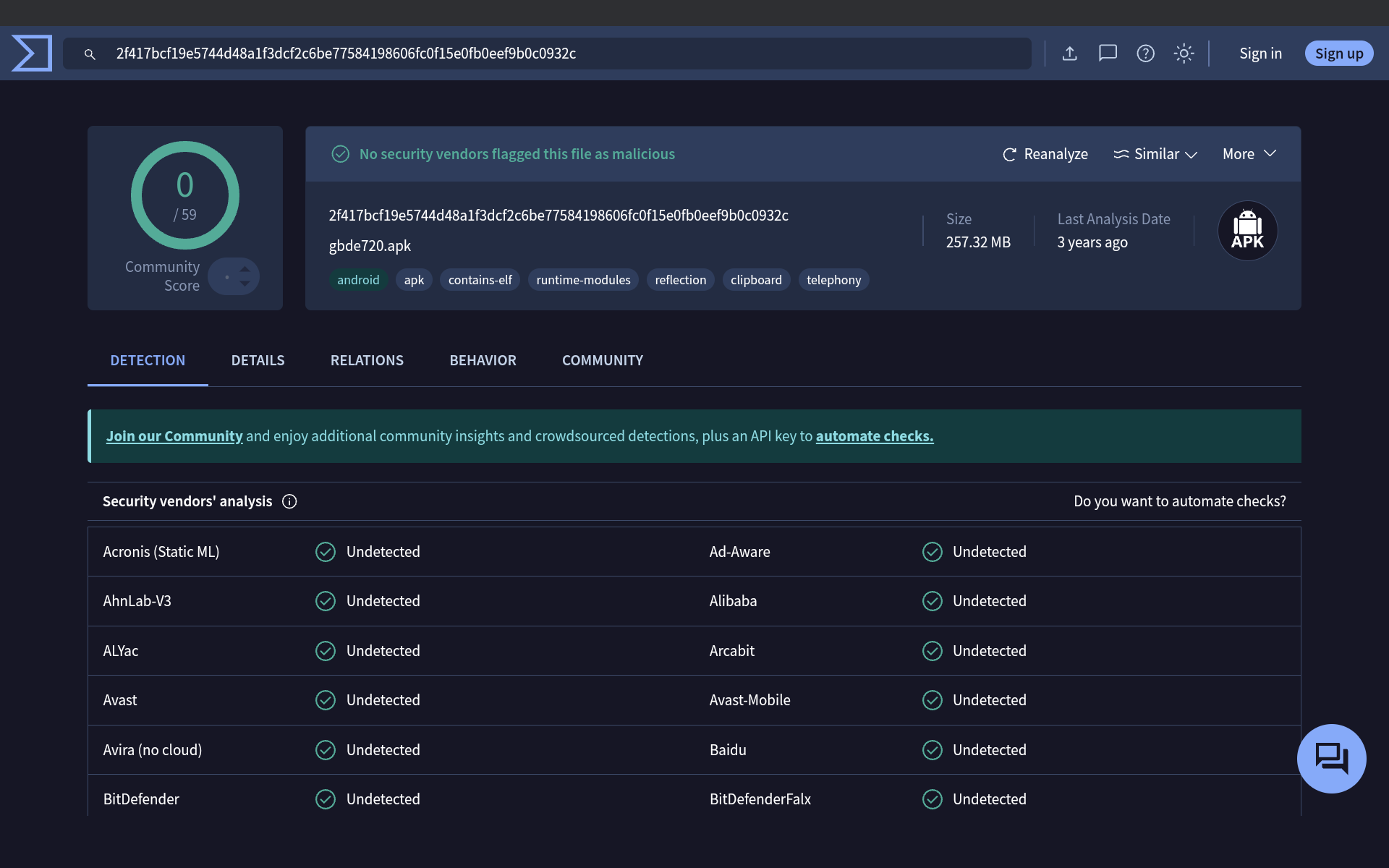This screenshot has height=868, width=1389.
Task: Click the upload file icon
Action: 1069,54
